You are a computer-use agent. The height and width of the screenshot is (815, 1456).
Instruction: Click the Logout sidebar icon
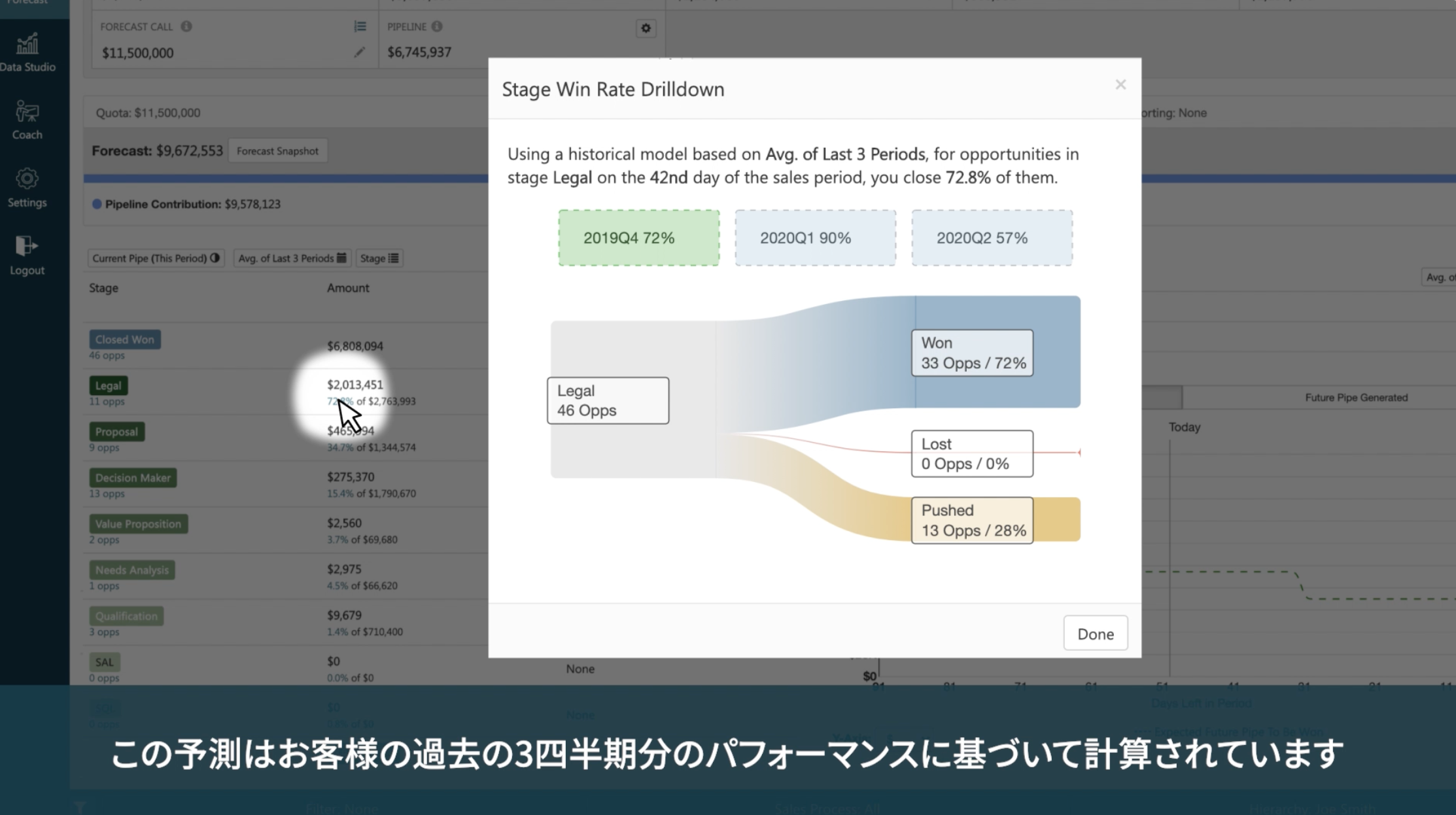point(27,255)
